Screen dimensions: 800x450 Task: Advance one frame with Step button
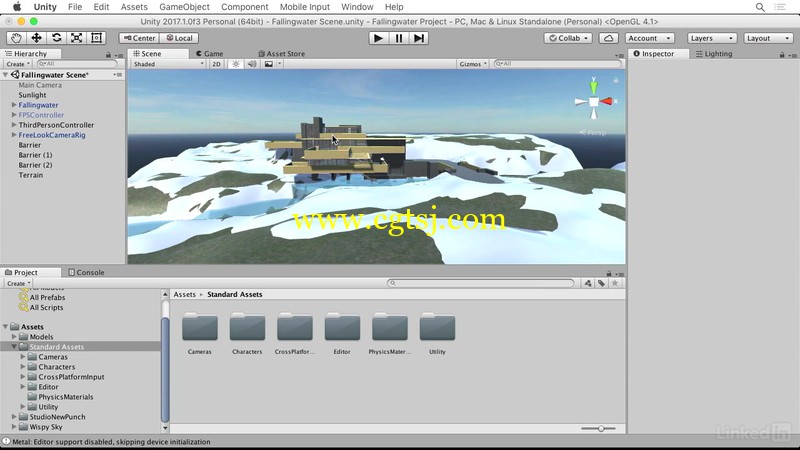(x=418, y=38)
